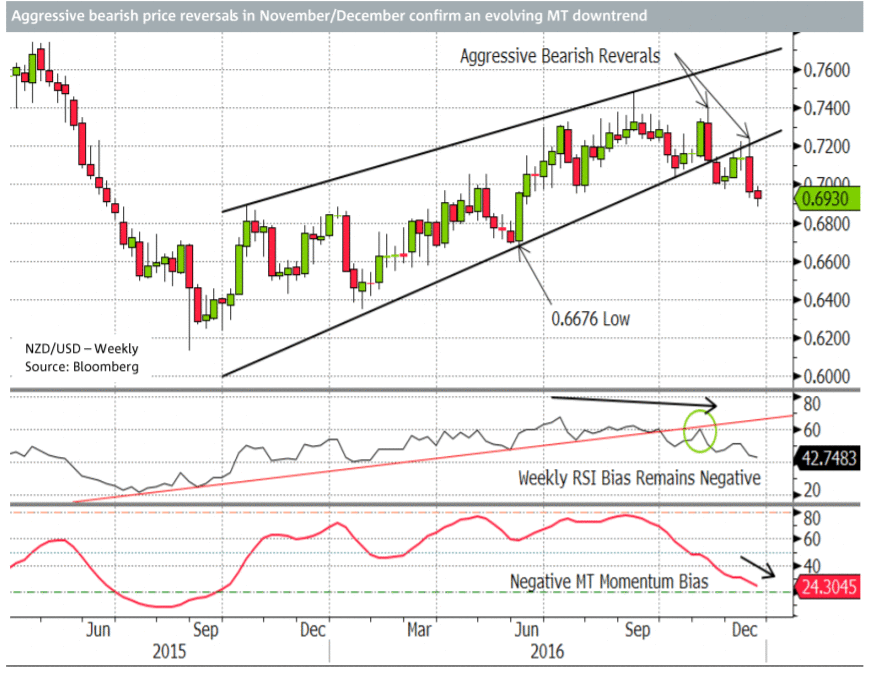Image resolution: width=869 pixels, height=679 pixels.
Task: Click the "Negative MT Momentum Bias" label
Action: (609, 581)
